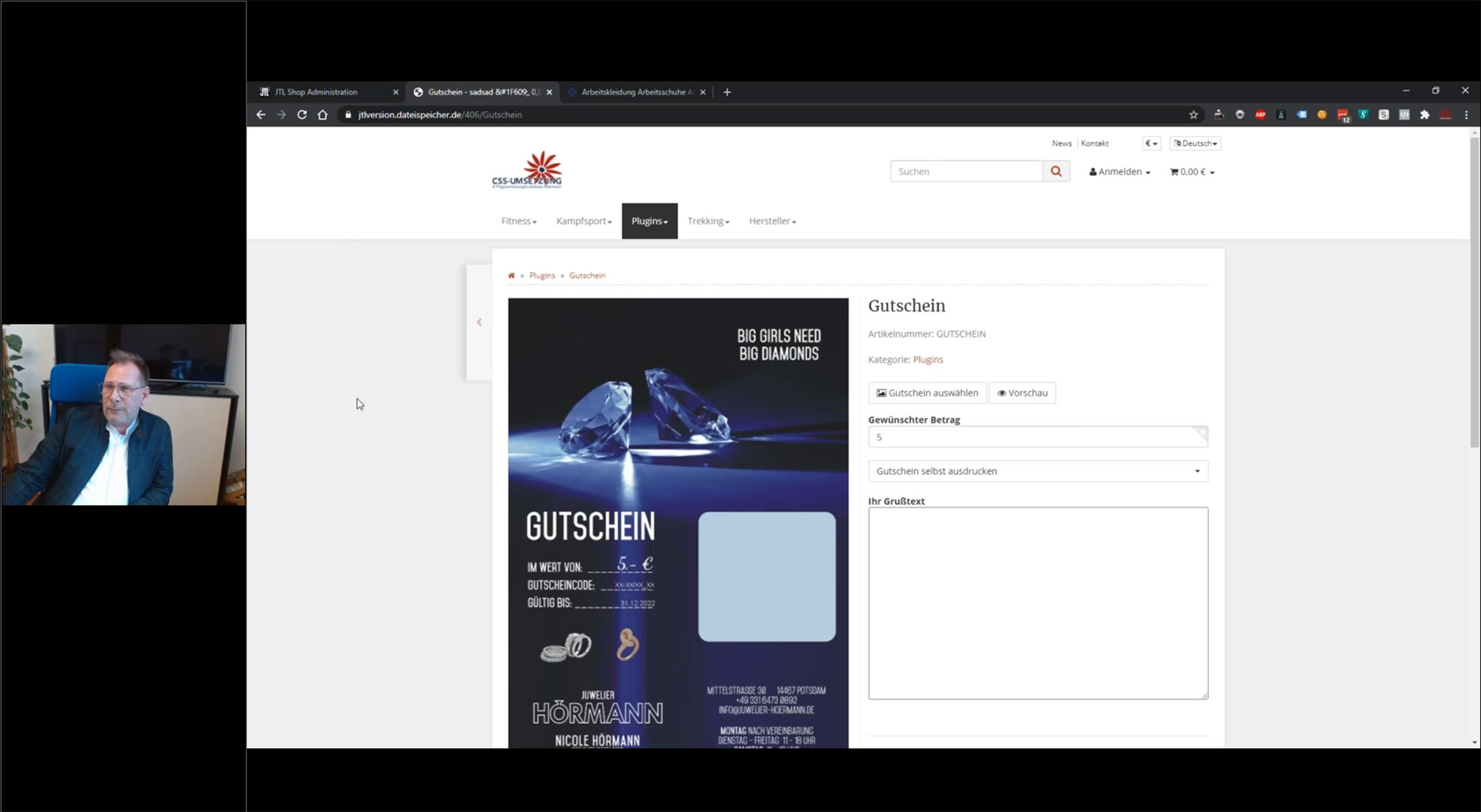
Task: Reload the page via refresh icon
Action: [x=302, y=114]
